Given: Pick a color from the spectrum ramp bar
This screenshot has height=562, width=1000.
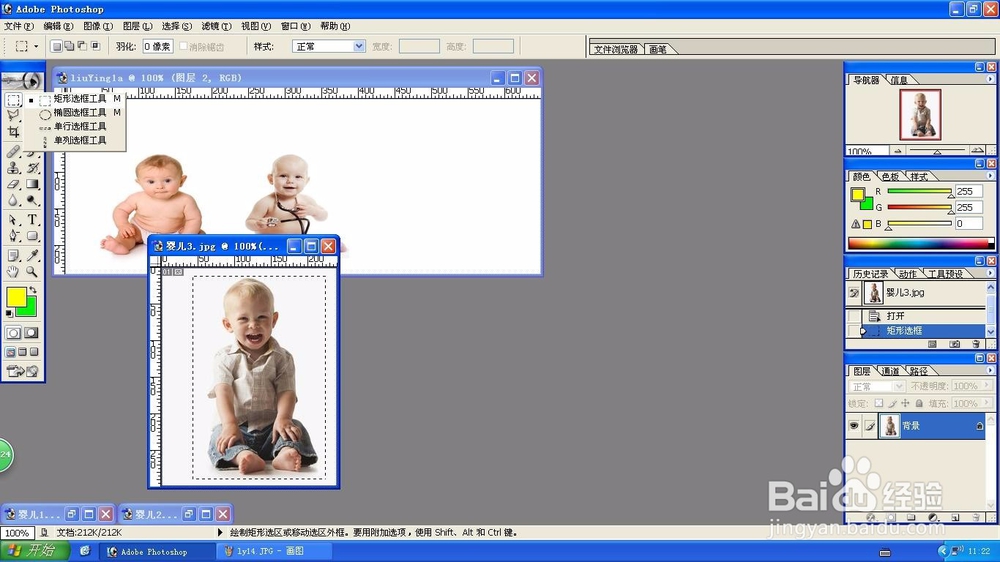Looking at the screenshot, I should click(x=920, y=243).
